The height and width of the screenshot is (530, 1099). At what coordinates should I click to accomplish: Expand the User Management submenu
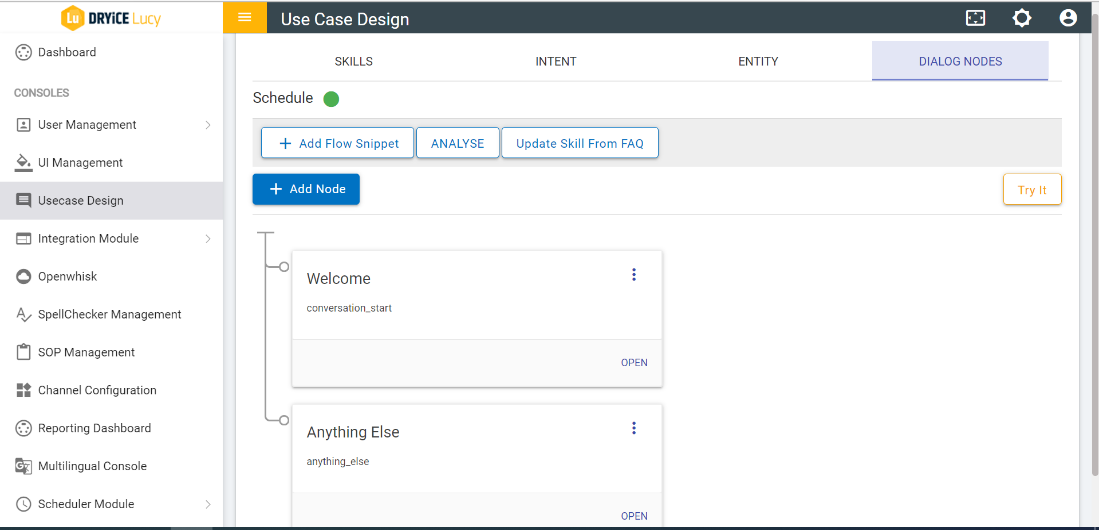click(208, 125)
